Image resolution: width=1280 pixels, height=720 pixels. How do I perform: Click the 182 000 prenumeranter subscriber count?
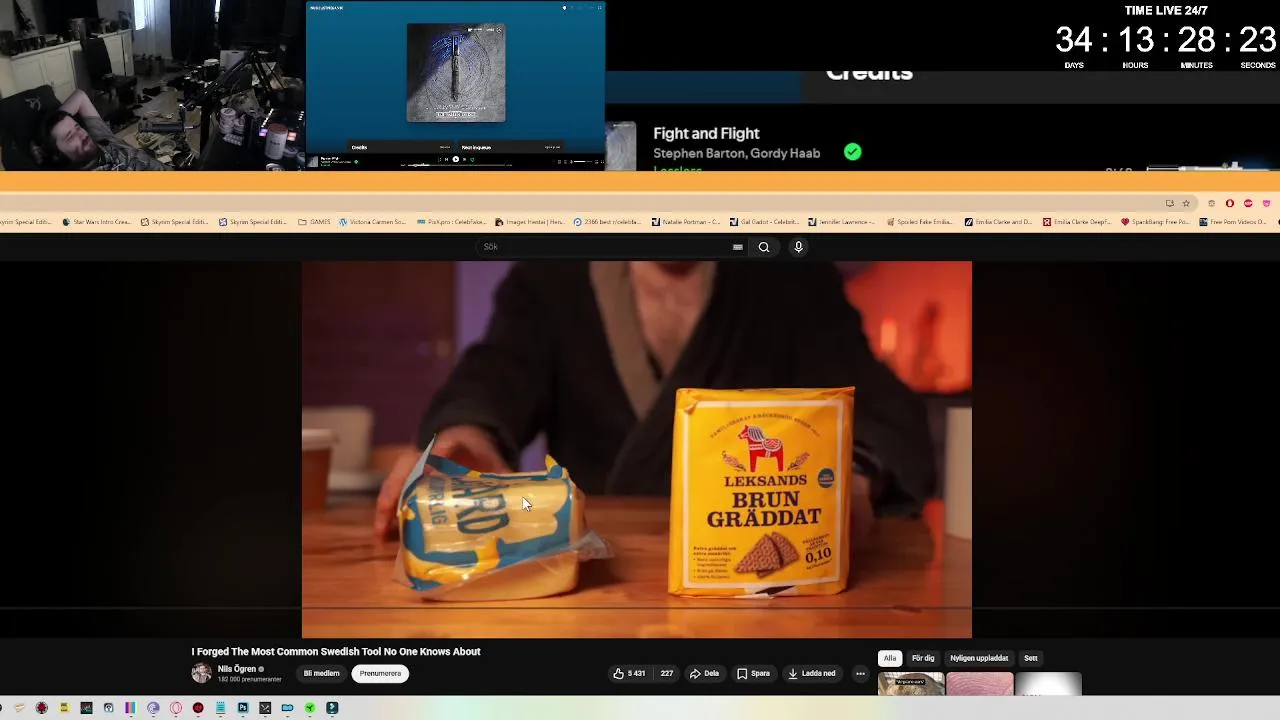pos(250,680)
